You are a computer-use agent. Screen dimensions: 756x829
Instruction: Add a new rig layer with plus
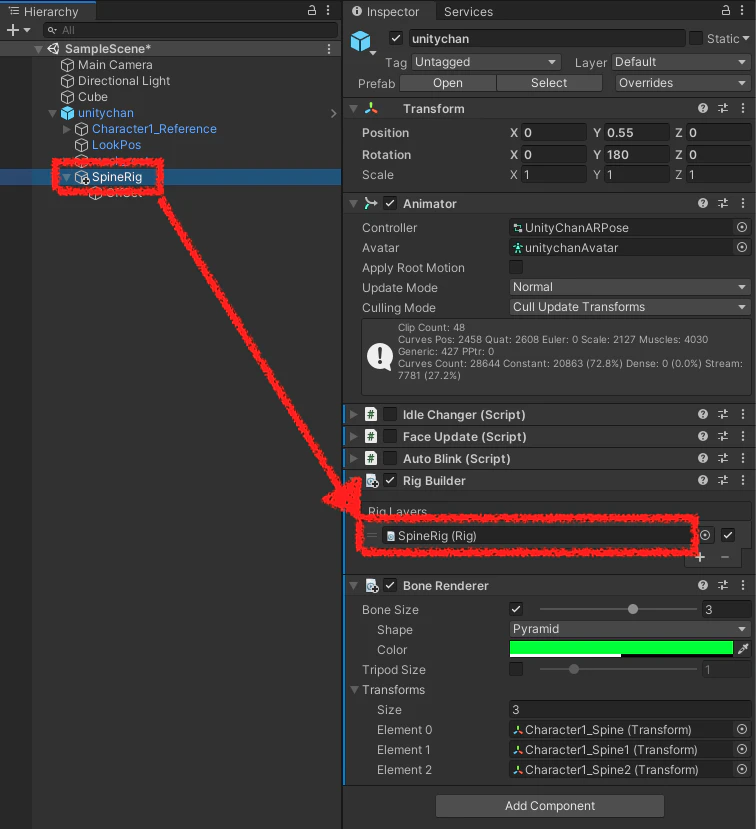point(700,557)
